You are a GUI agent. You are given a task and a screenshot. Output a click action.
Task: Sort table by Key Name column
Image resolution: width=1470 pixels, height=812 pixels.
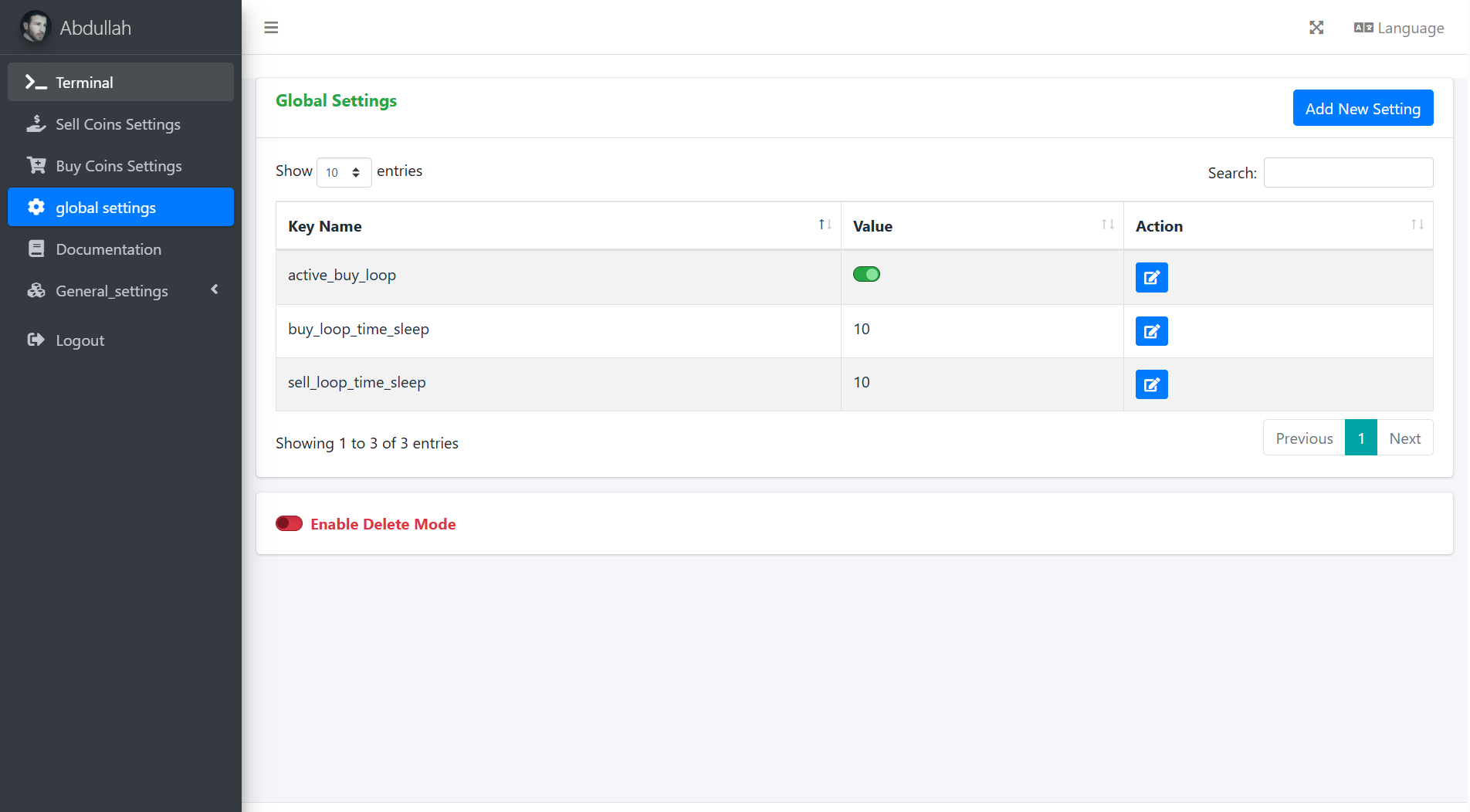coord(825,225)
